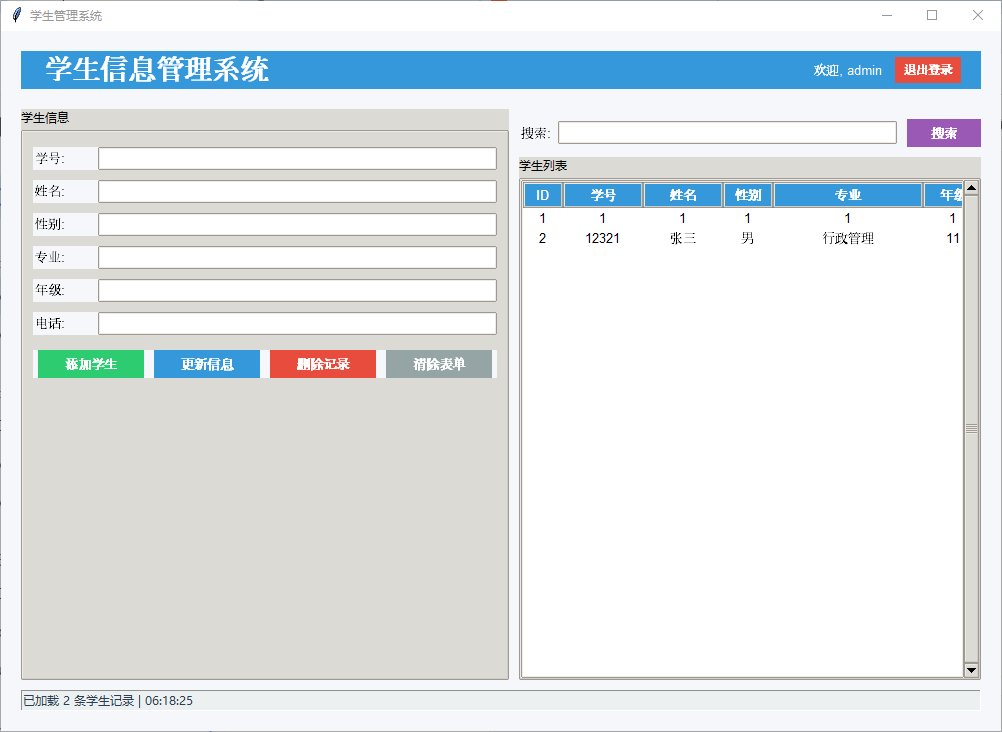
Task: Click the purple 搜索 search button
Action: tap(943, 132)
